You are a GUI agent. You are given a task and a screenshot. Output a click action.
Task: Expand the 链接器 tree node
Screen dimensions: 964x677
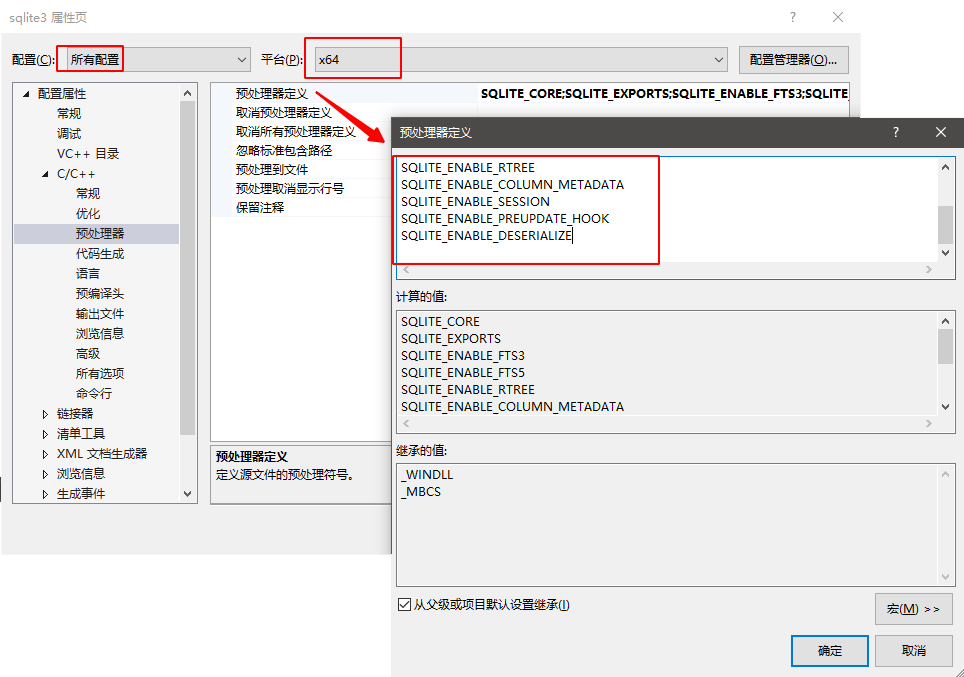tap(44, 413)
